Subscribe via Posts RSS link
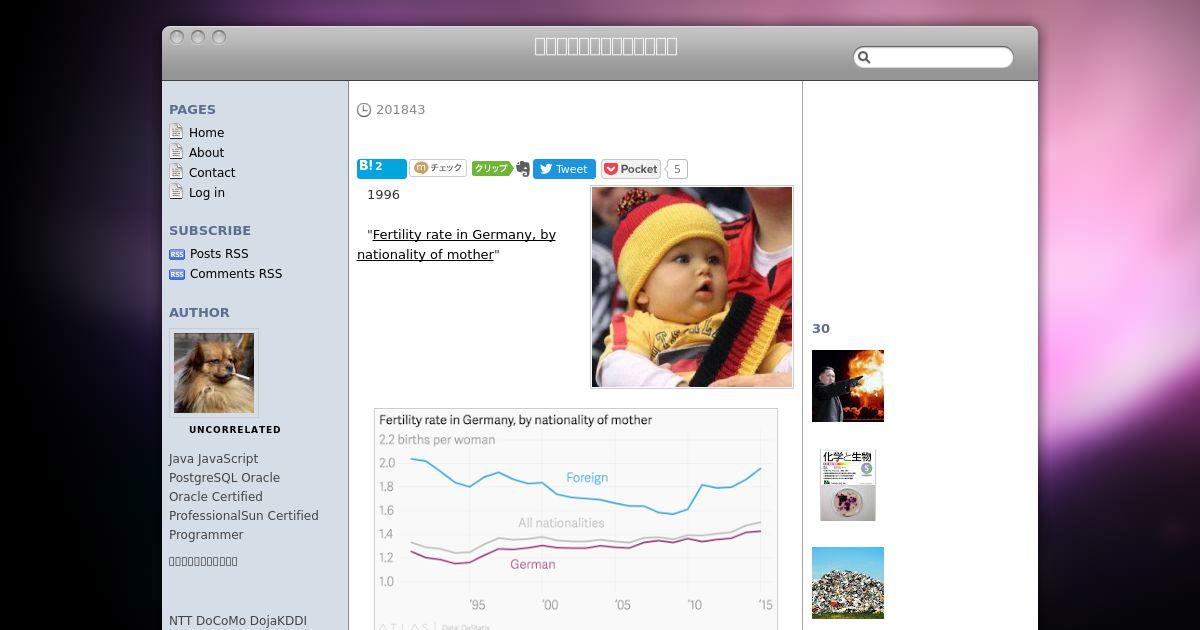Image resolution: width=1200 pixels, height=630 pixels. [219, 253]
